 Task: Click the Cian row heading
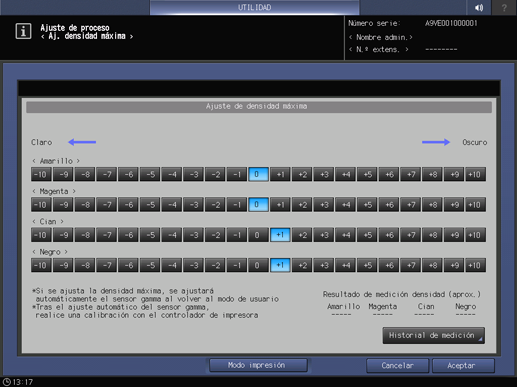coord(48,222)
